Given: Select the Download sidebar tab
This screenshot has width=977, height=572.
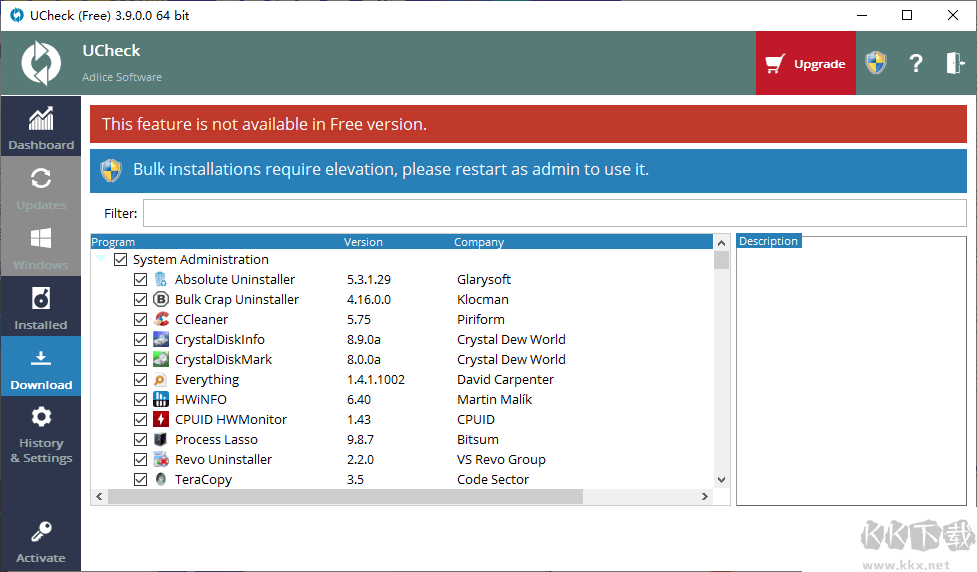Looking at the screenshot, I should click(41, 366).
